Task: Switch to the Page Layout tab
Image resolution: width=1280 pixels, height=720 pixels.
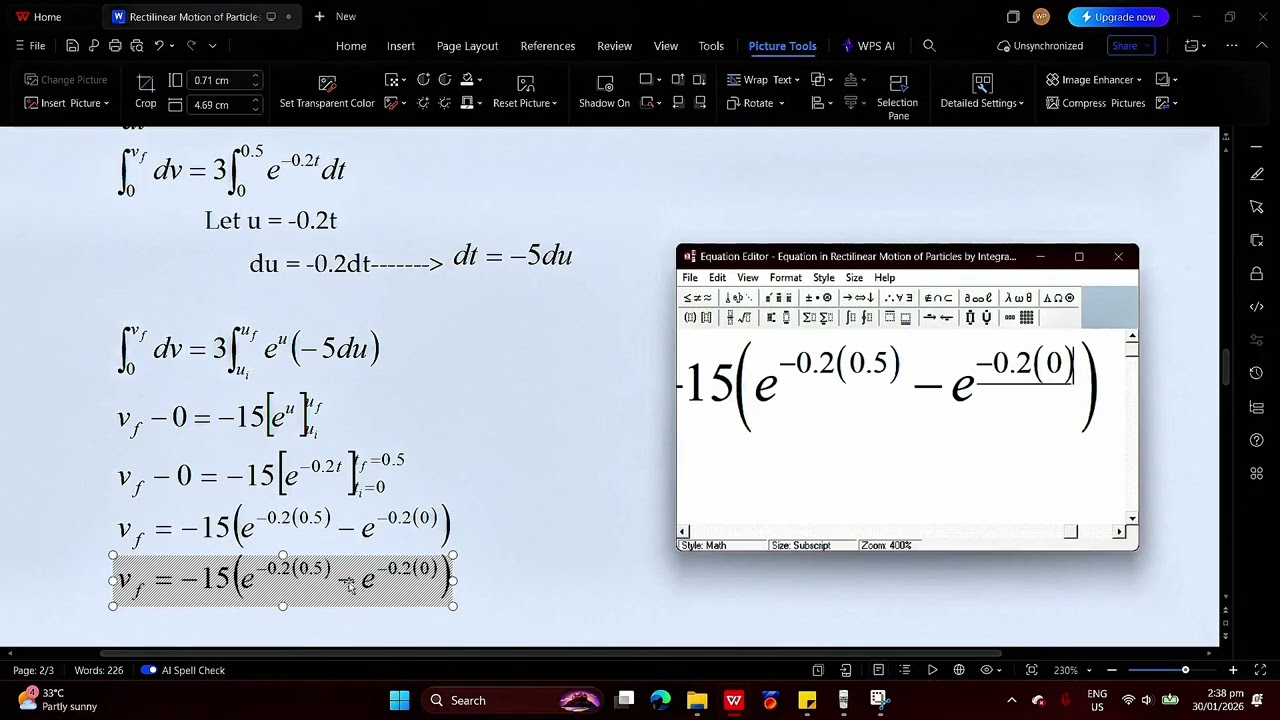Action: pos(467,46)
